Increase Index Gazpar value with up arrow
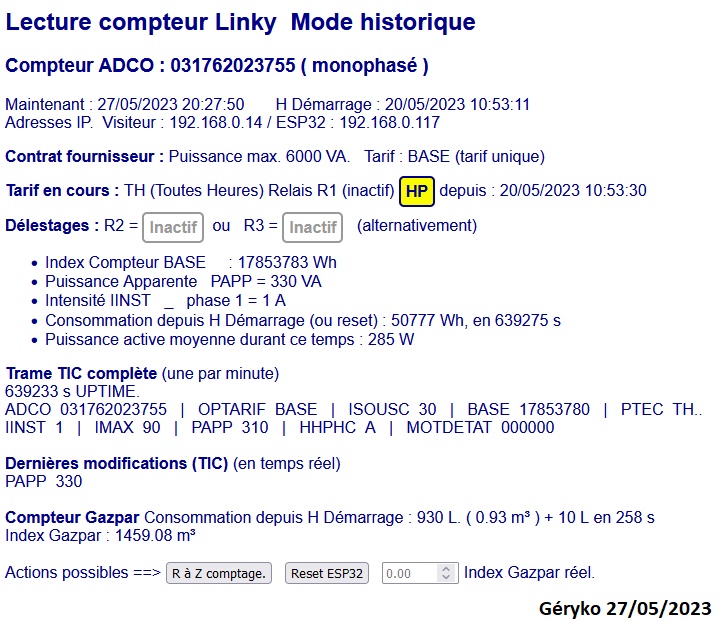Image resolution: width=724 pixels, height=621 pixels. pos(446,569)
